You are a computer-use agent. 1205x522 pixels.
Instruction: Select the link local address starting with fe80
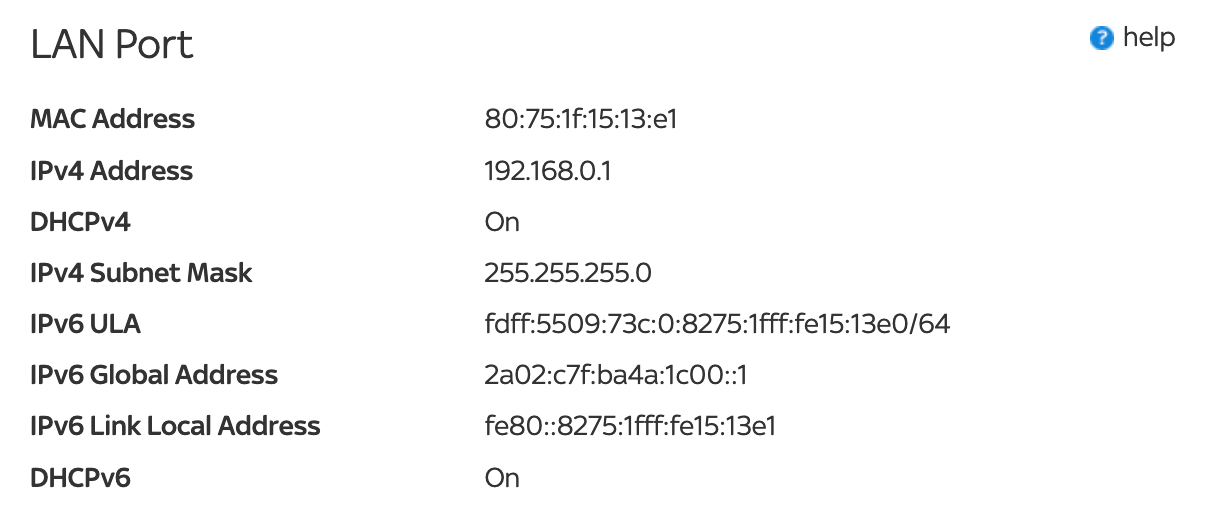click(x=630, y=426)
